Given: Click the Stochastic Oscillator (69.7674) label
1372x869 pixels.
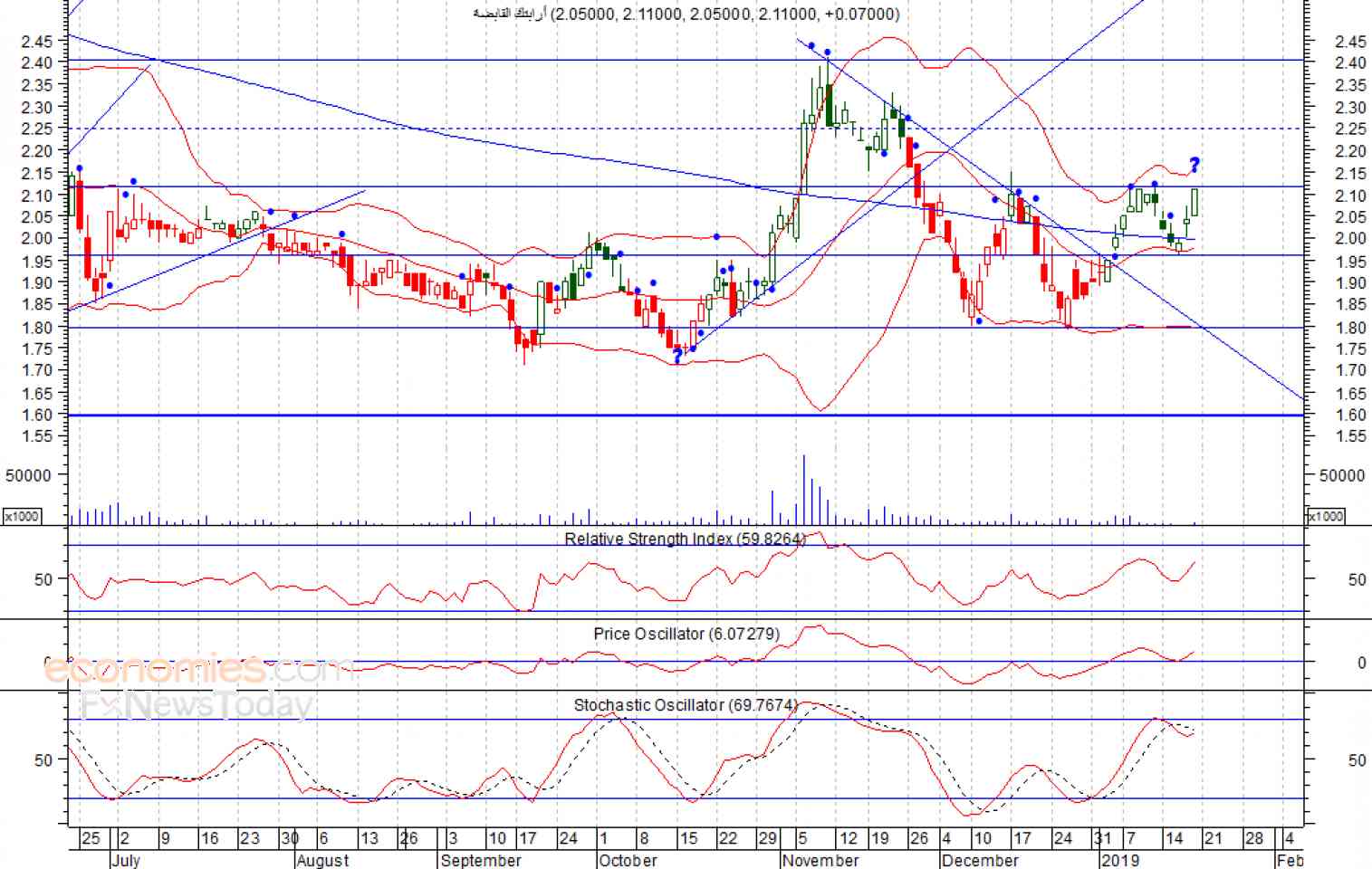Looking at the screenshot, I should click(686, 704).
